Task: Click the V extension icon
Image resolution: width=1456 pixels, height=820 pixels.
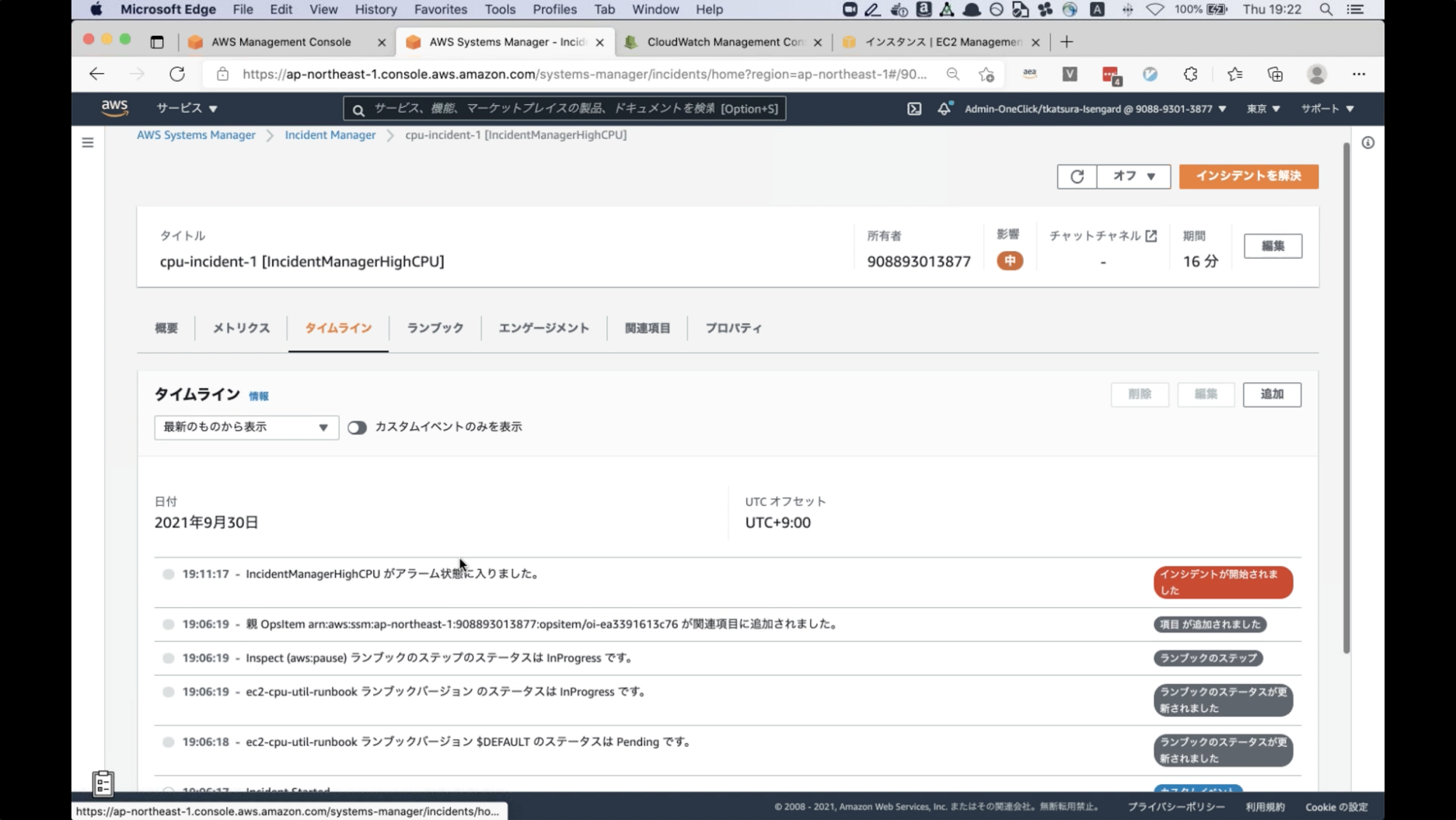Action: coord(1070,74)
